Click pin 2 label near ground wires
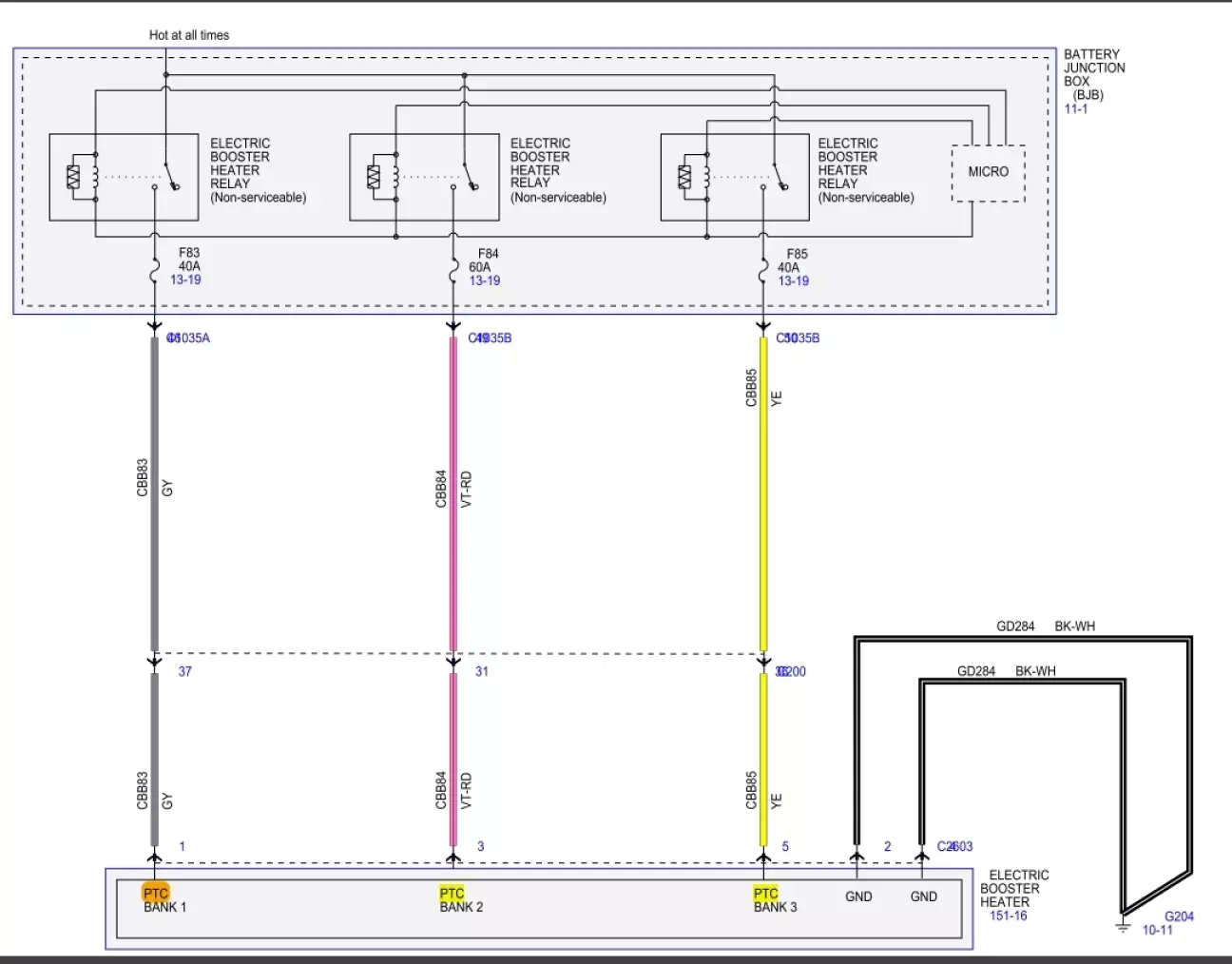This screenshot has width=1232, height=964. (888, 846)
